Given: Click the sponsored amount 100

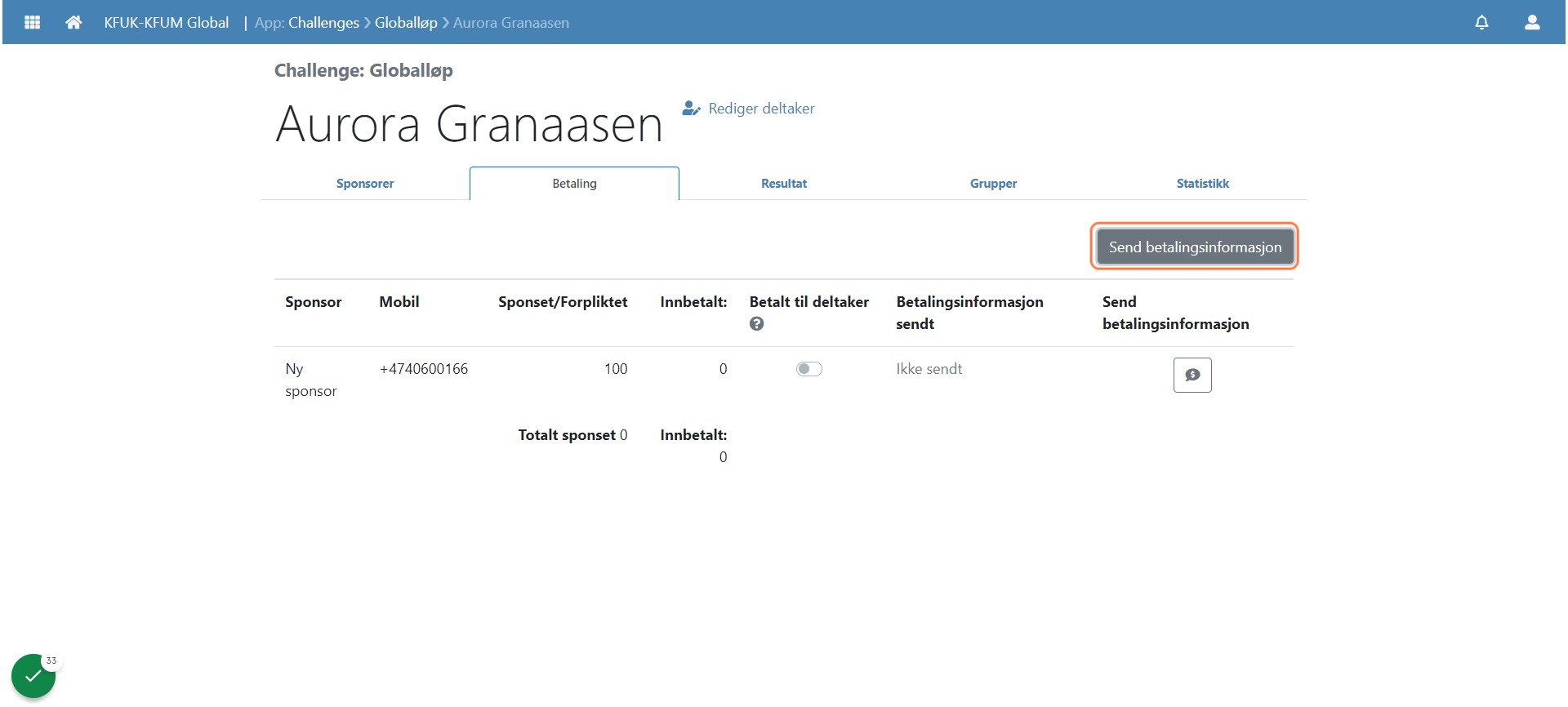Looking at the screenshot, I should 616,369.
